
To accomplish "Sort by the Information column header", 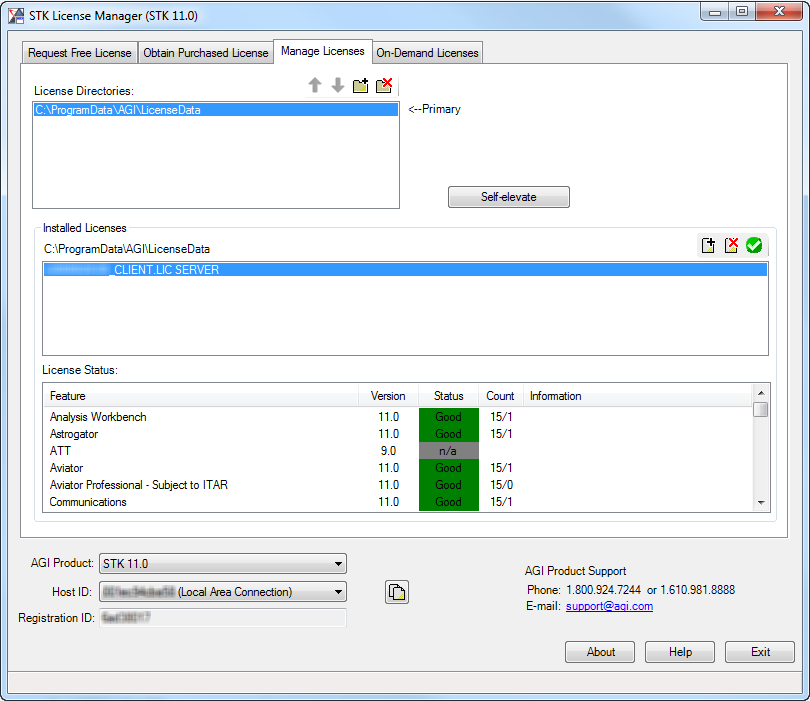I will click(637, 396).
